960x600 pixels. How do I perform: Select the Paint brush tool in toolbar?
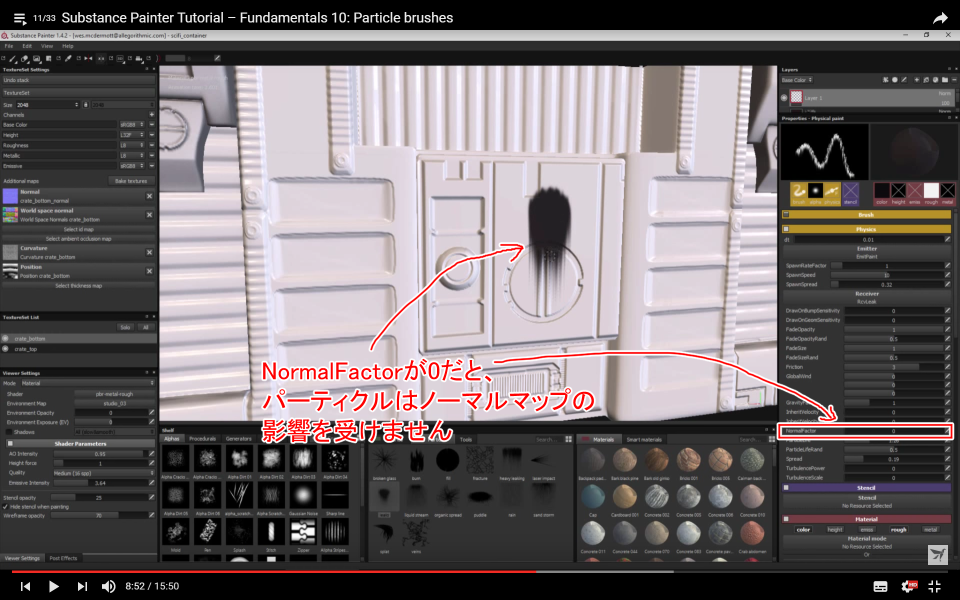tap(13, 59)
